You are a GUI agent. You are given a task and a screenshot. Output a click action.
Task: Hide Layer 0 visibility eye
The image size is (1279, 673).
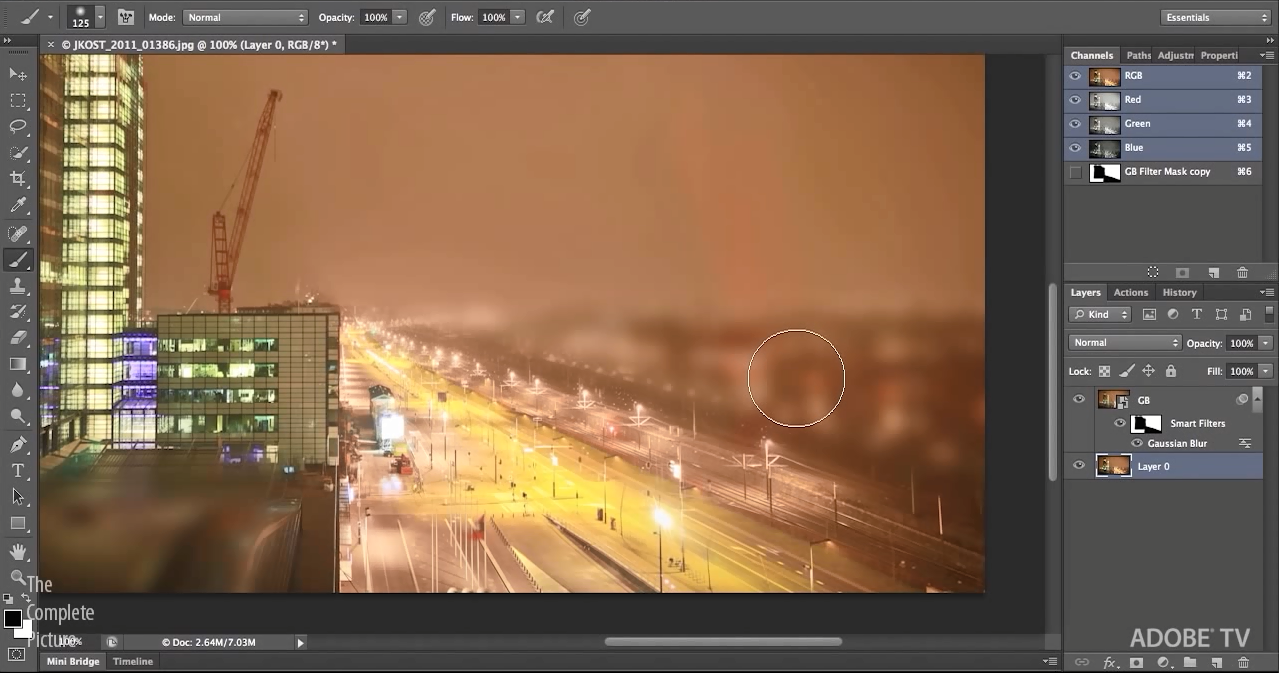click(x=1078, y=466)
